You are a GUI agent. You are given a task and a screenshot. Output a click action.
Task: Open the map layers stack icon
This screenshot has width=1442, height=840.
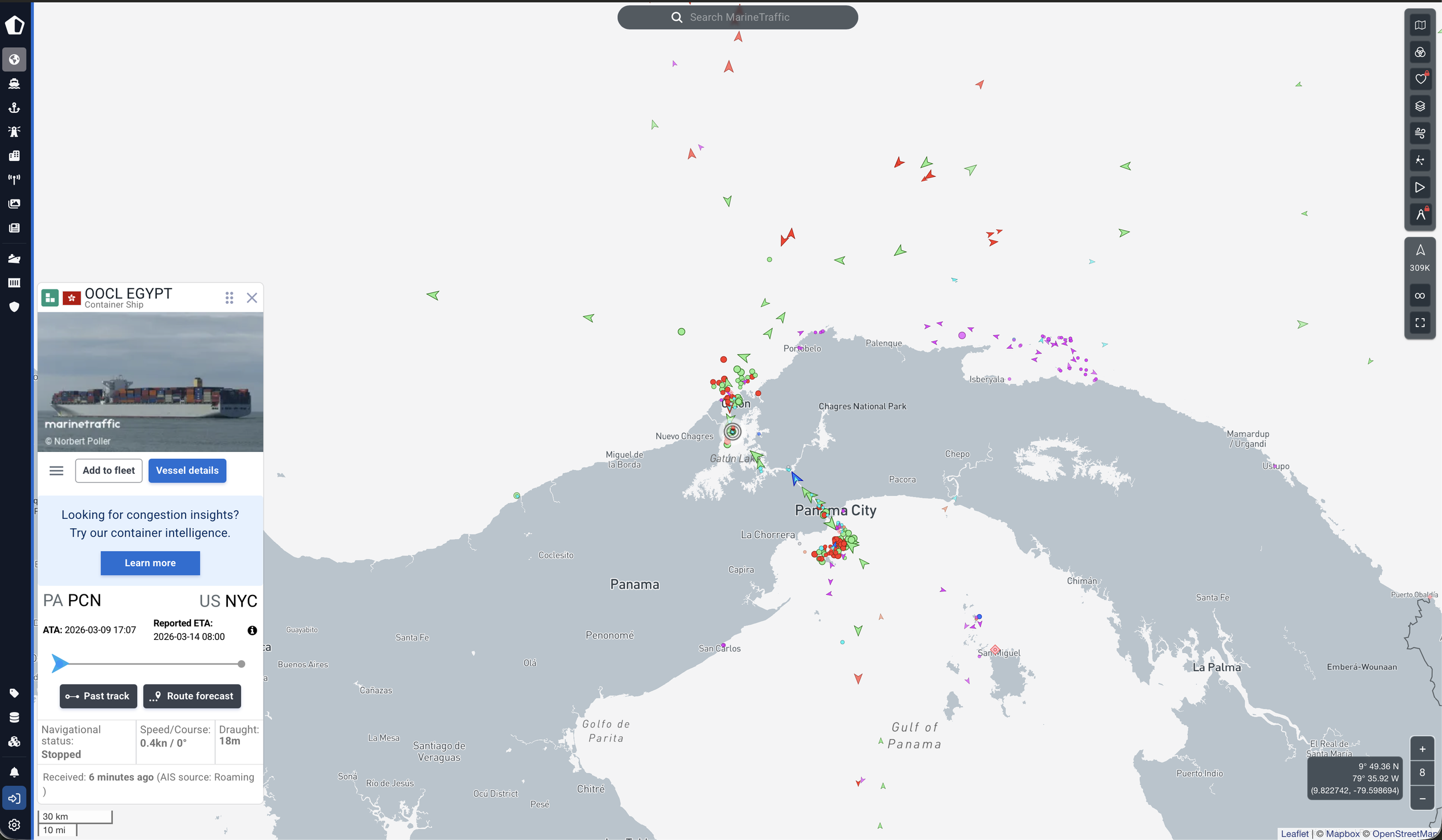tap(1420, 106)
